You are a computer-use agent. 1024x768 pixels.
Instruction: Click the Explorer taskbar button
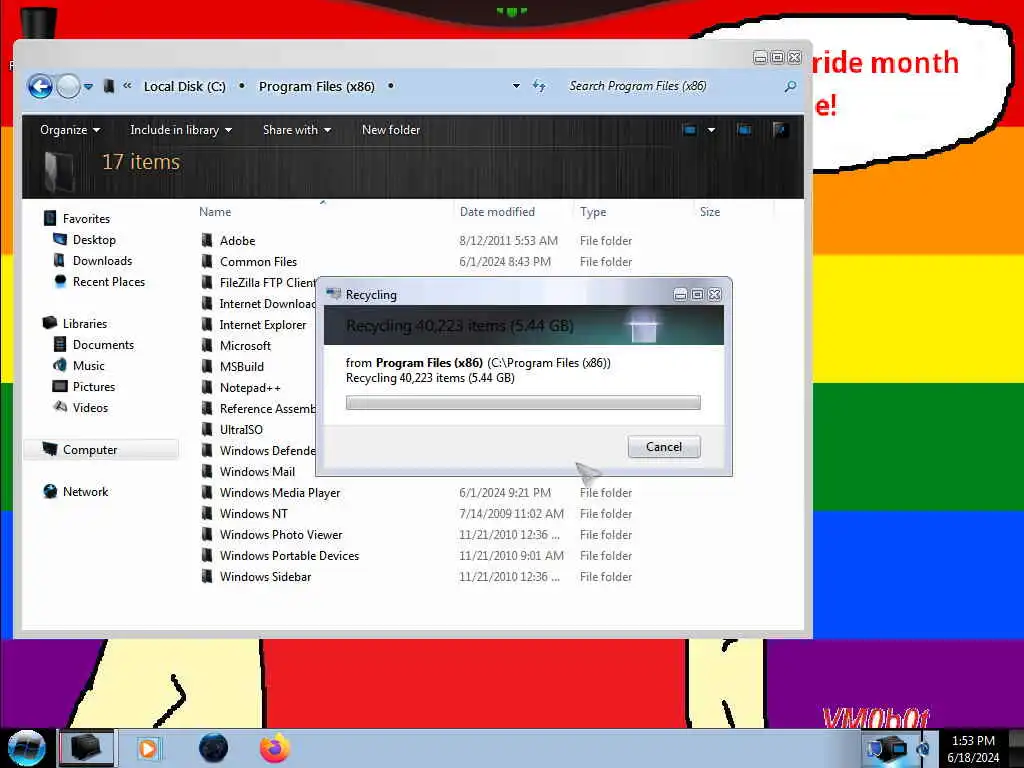click(x=86, y=748)
